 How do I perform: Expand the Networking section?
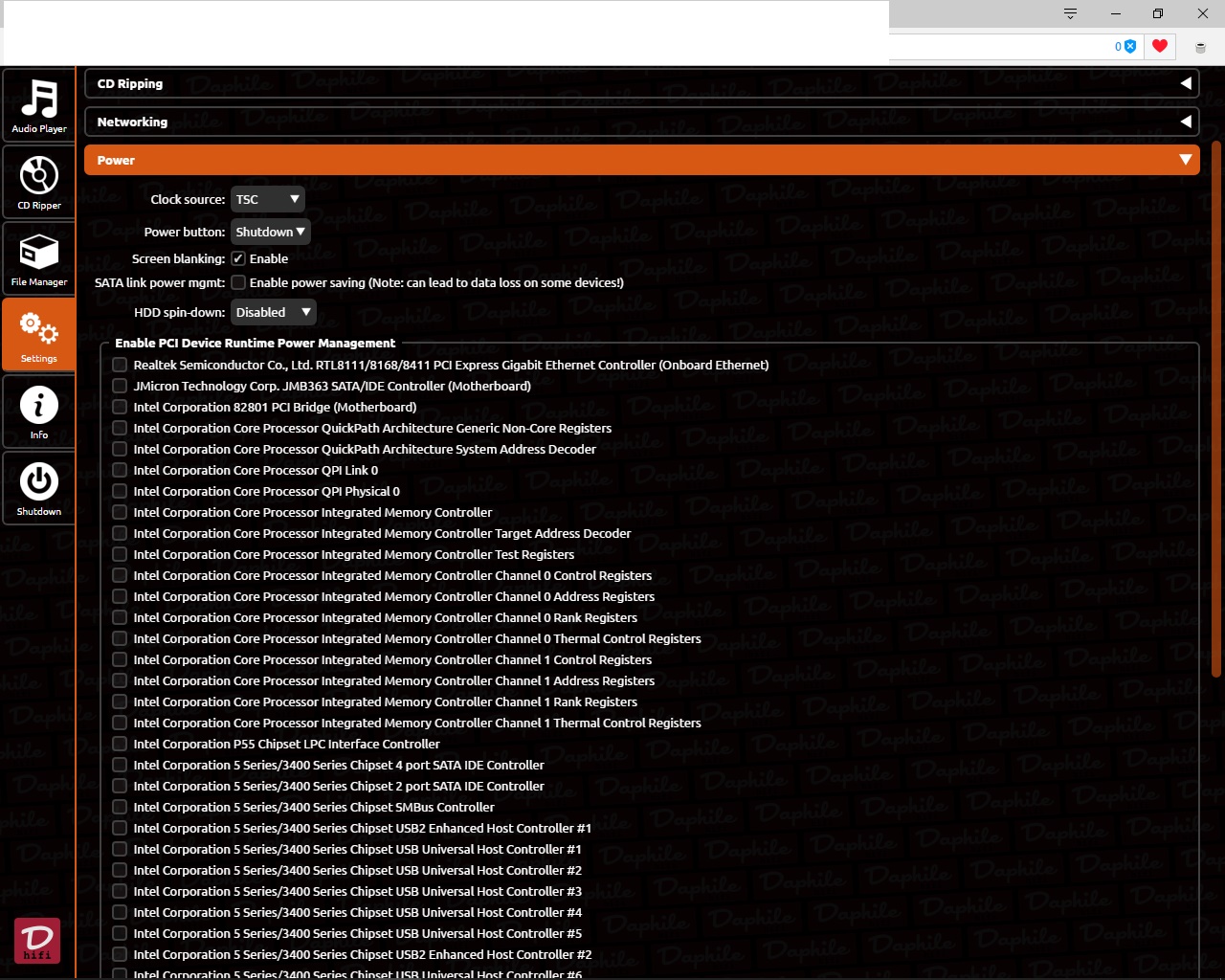coord(642,122)
